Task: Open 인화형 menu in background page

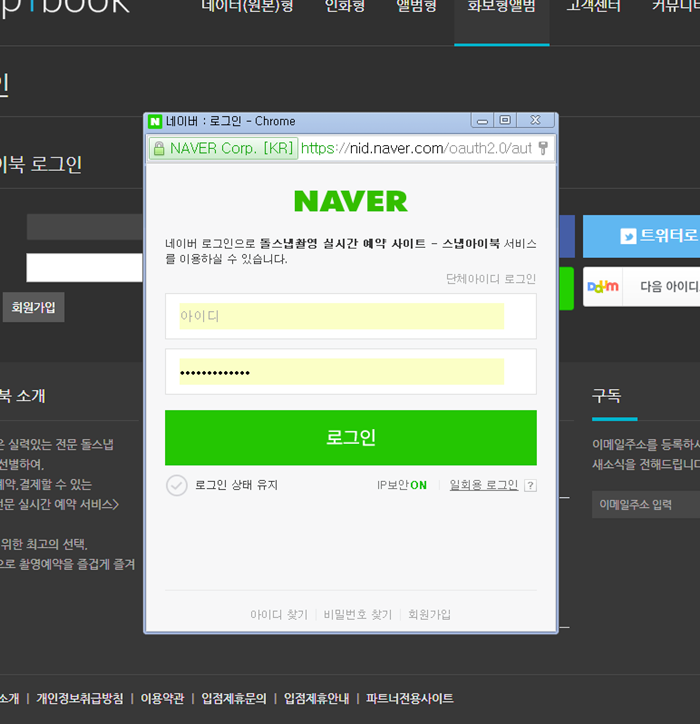Action: (x=345, y=6)
